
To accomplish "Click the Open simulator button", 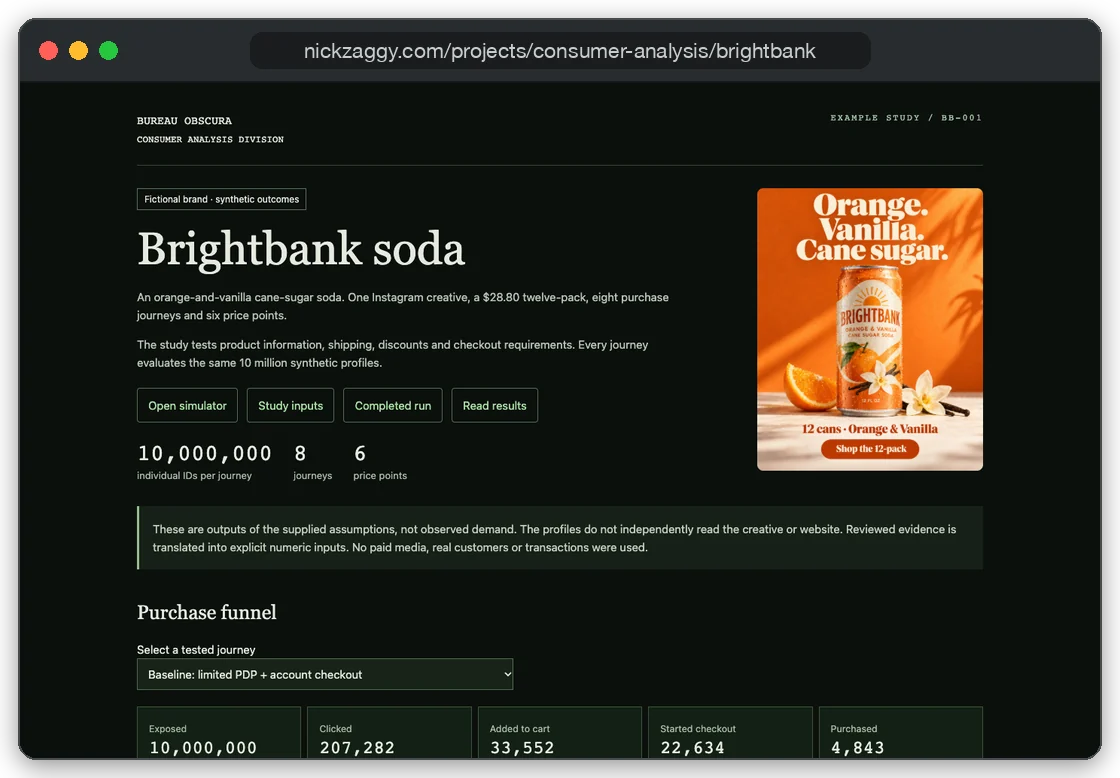I will point(187,405).
